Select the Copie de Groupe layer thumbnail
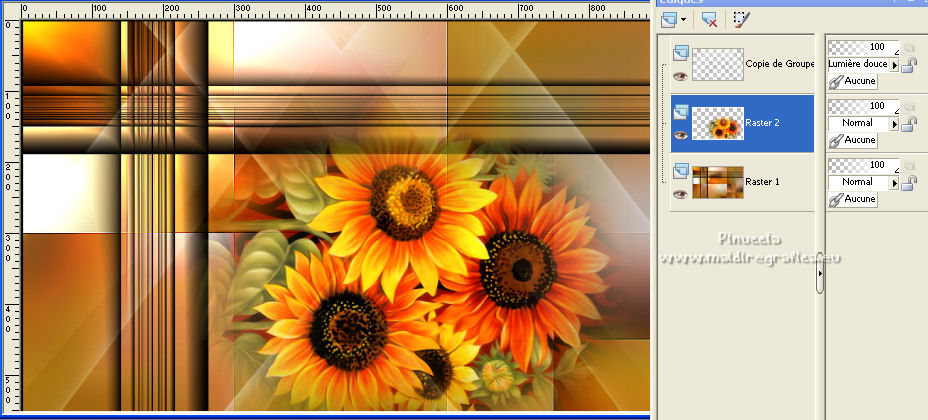 [x=718, y=64]
